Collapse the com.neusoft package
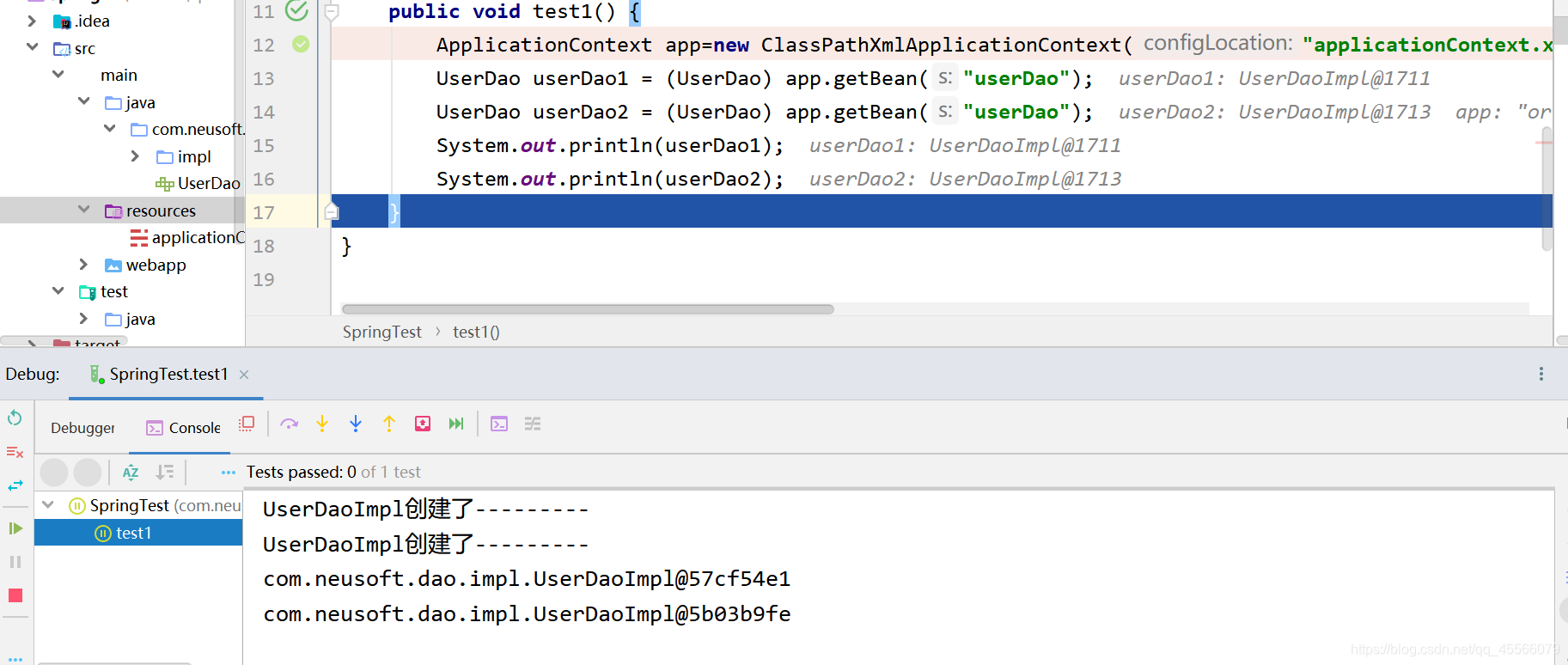This screenshot has width=1568, height=665. pyautogui.click(x=109, y=129)
